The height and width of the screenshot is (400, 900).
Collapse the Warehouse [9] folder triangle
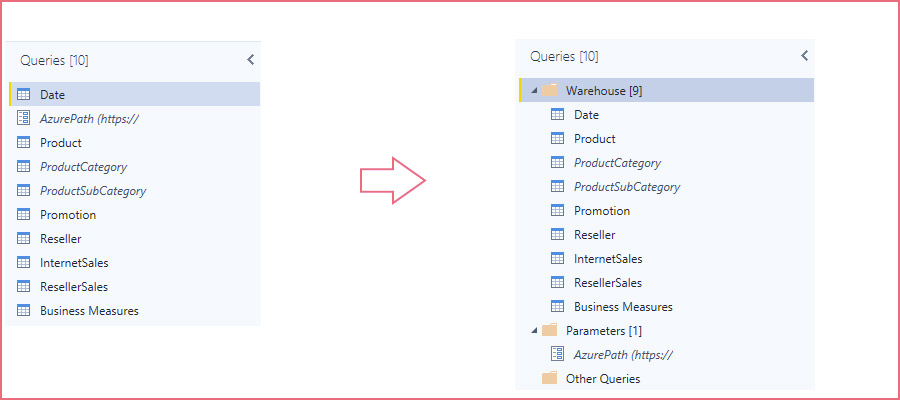point(534,91)
